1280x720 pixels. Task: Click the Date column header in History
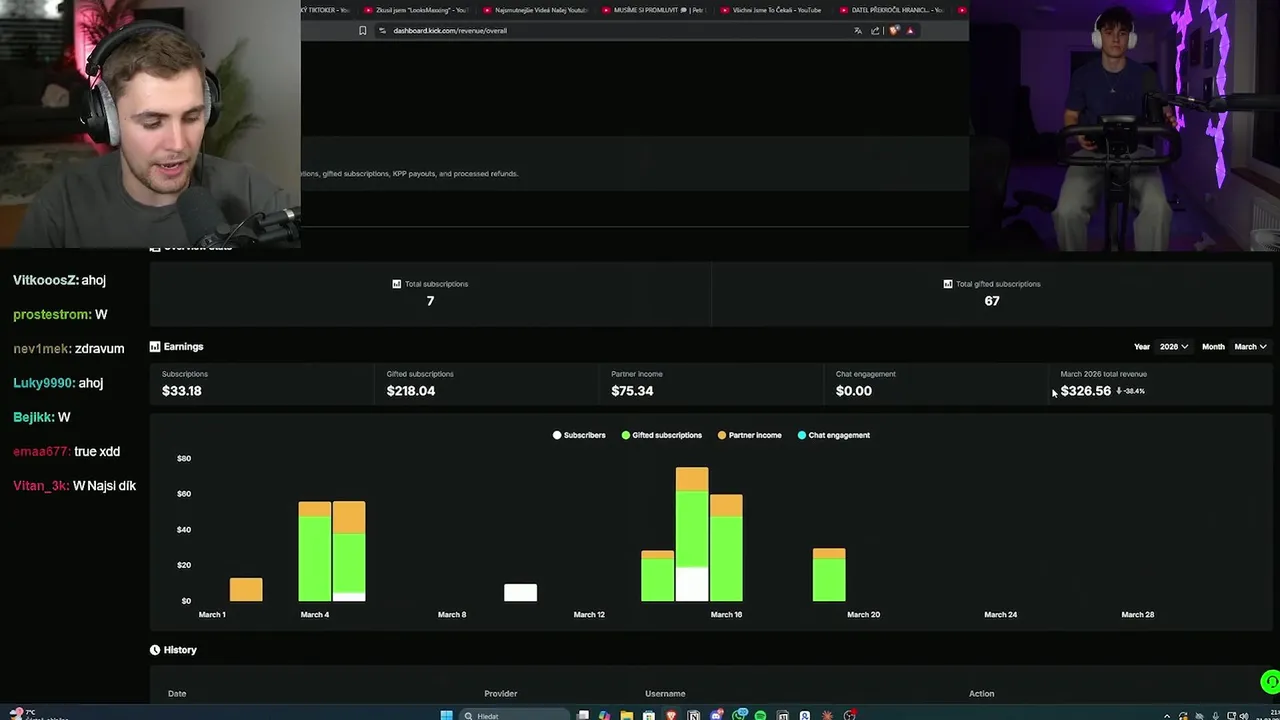(x=177, y=693)
